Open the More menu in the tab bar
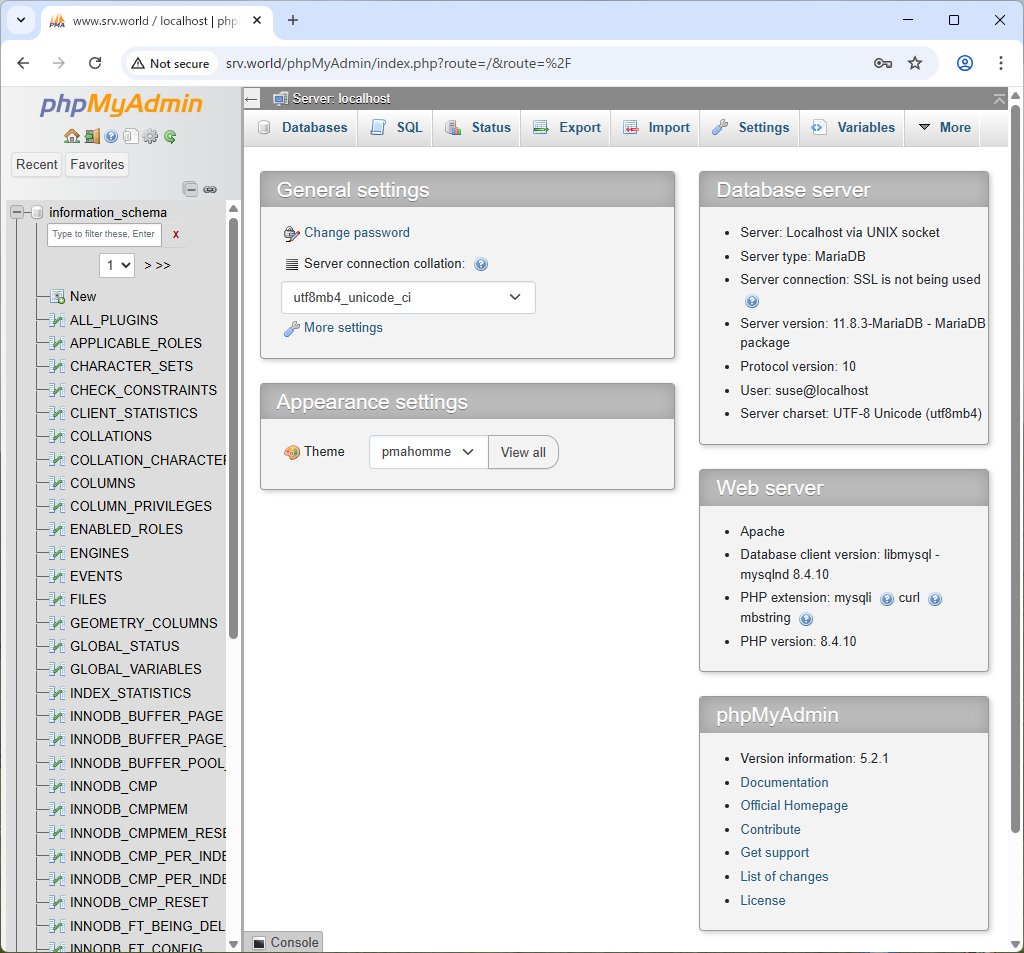The height and width of the screenshot is (953, 1024). (950, 127)
